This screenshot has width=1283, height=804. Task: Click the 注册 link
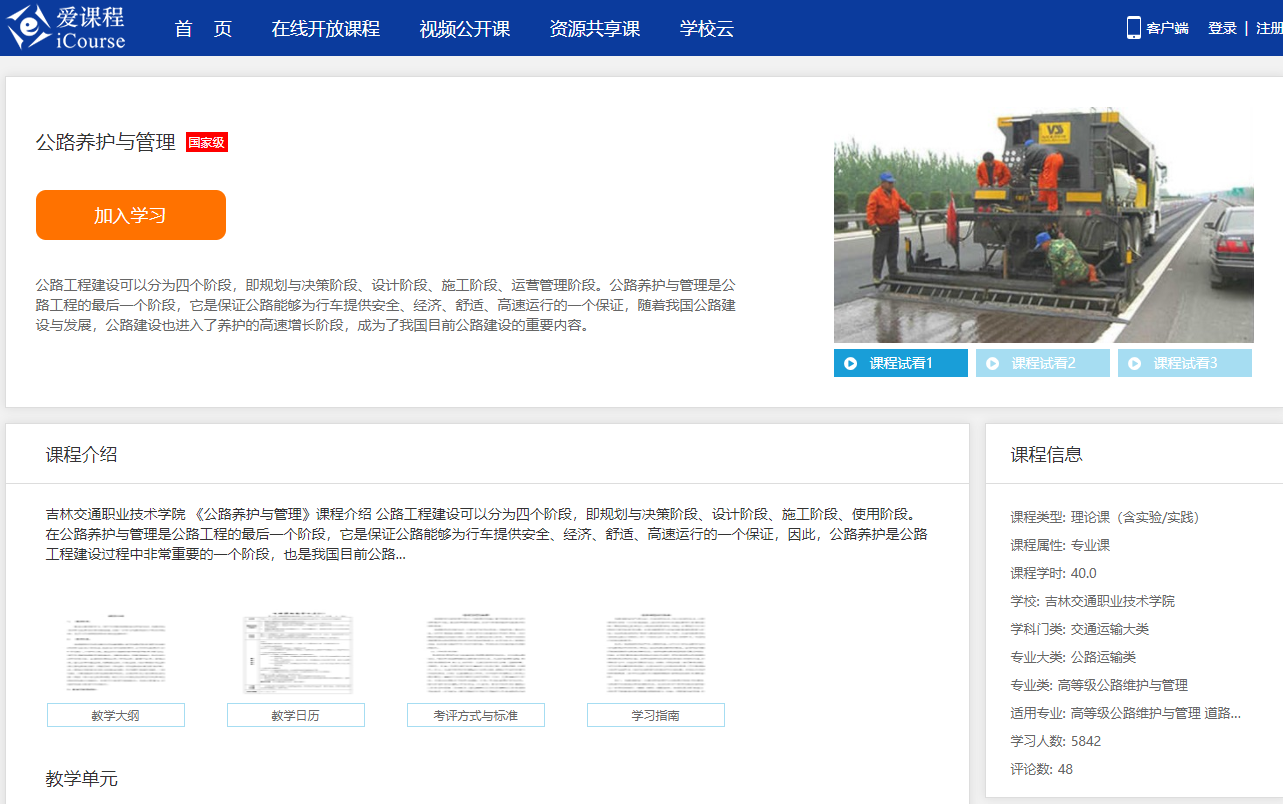tap(1268, 29)
